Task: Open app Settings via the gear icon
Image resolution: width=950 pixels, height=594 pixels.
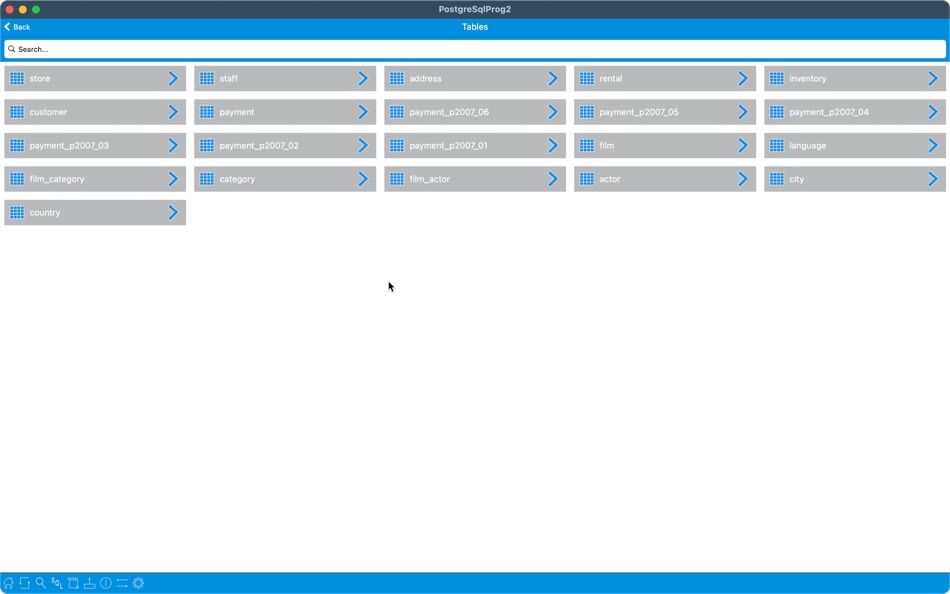Action: coord(138,583)
